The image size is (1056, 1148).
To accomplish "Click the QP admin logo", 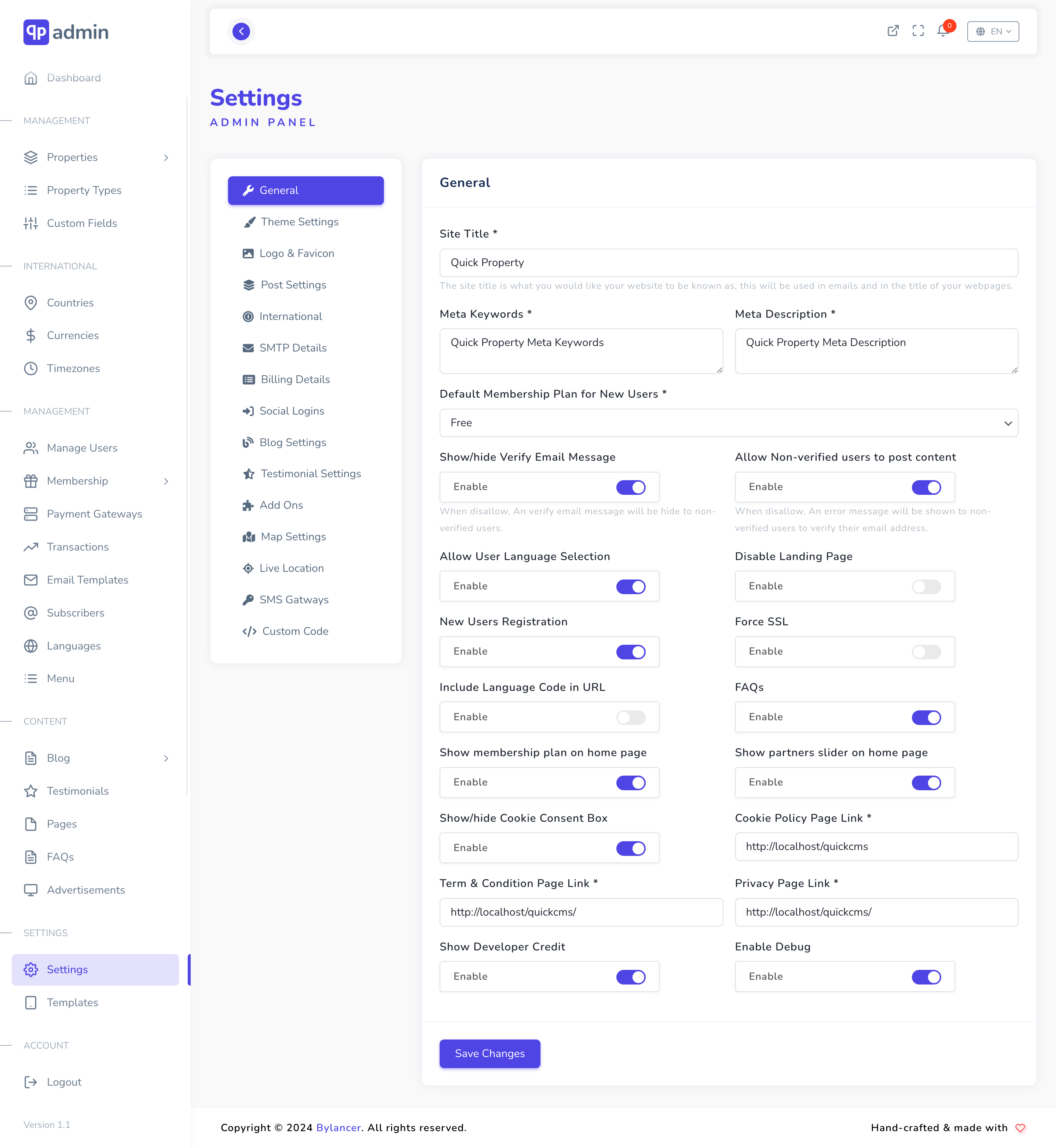I will coord(66,33).
